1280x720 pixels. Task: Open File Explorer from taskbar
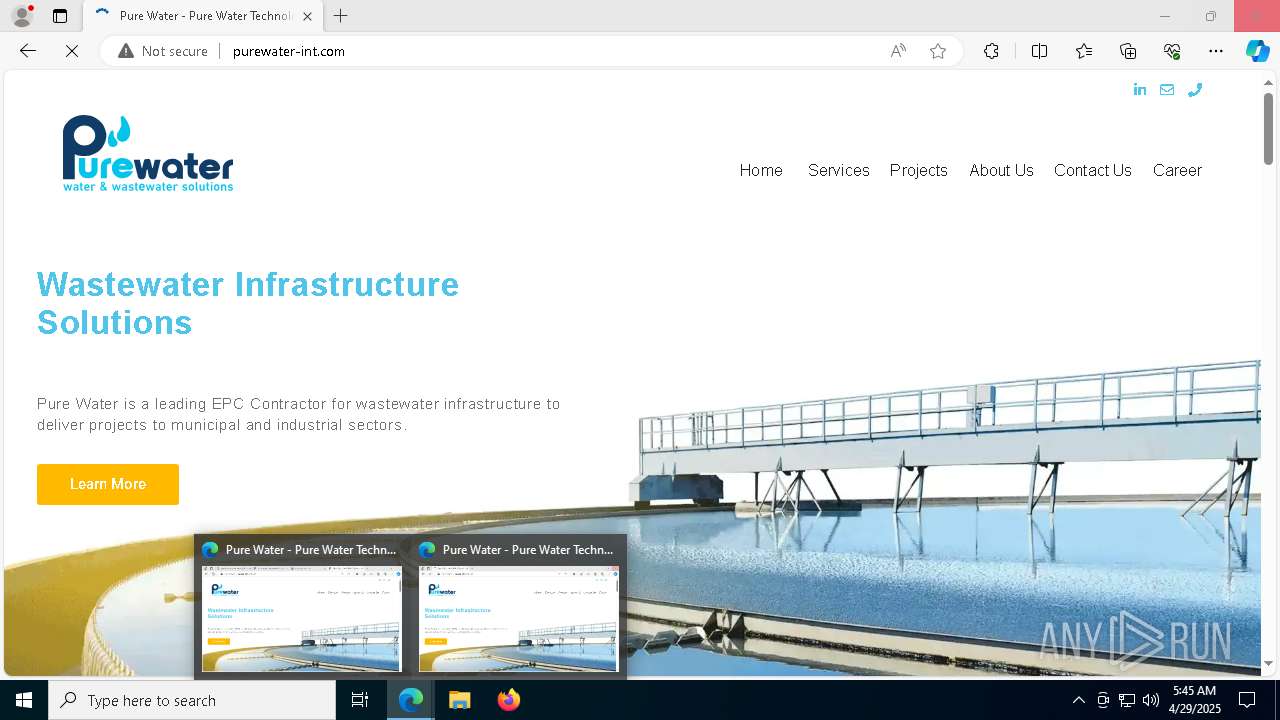click(460, 700)
